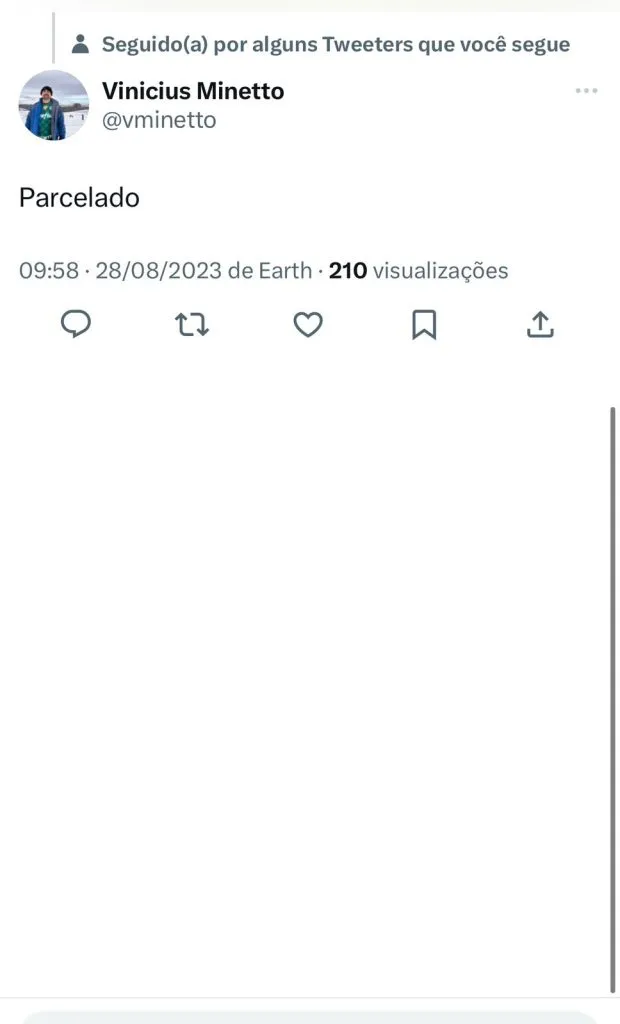
Task: Retweet the Parcelado post
Action: point(192,324)
